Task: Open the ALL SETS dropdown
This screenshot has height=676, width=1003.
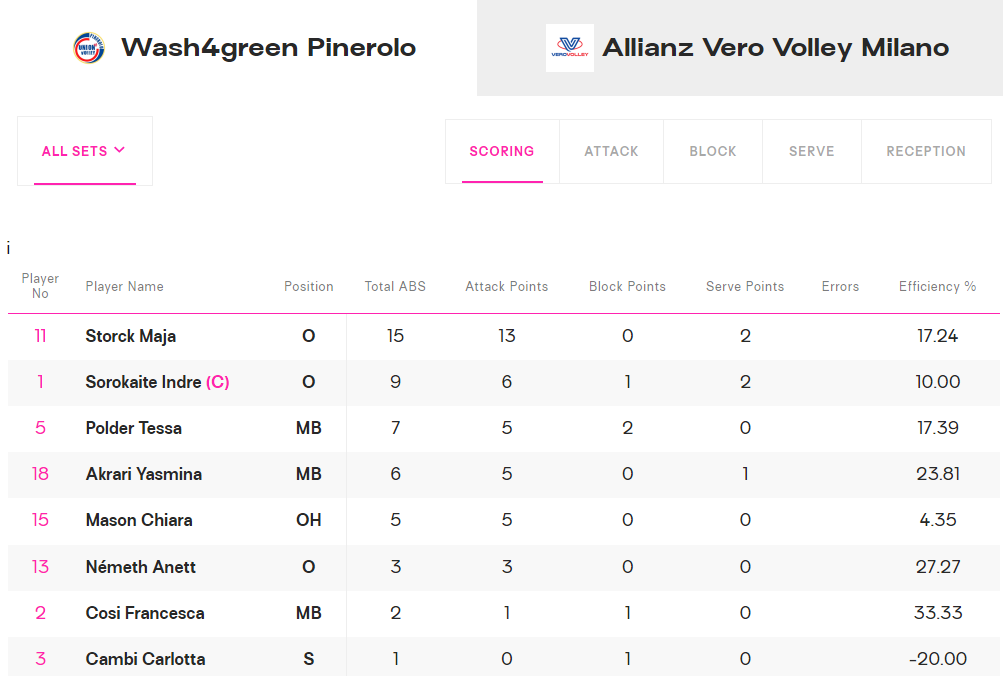Action: [84, 151]
